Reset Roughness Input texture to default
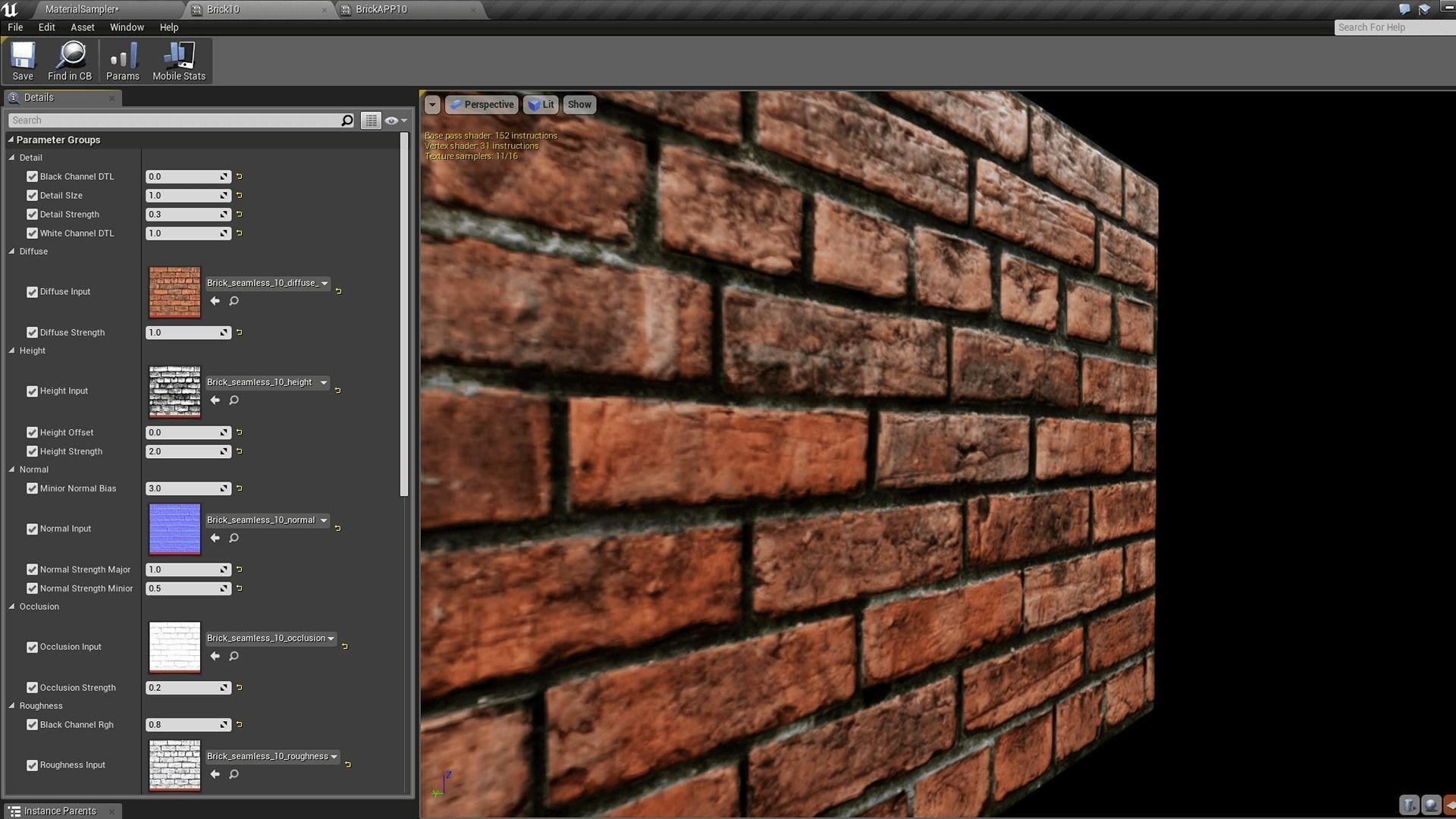Screen dimensions: 1456x819 pos(348,764)
